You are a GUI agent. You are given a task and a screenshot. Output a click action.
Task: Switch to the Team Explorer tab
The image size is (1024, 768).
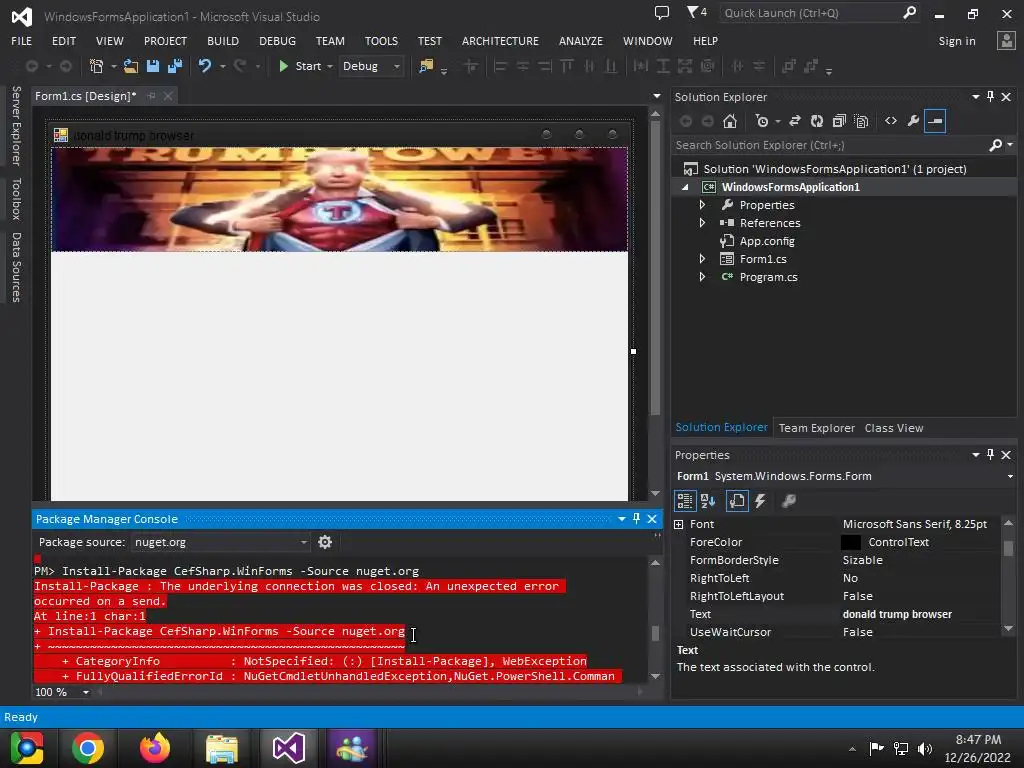tap(816, 428)
